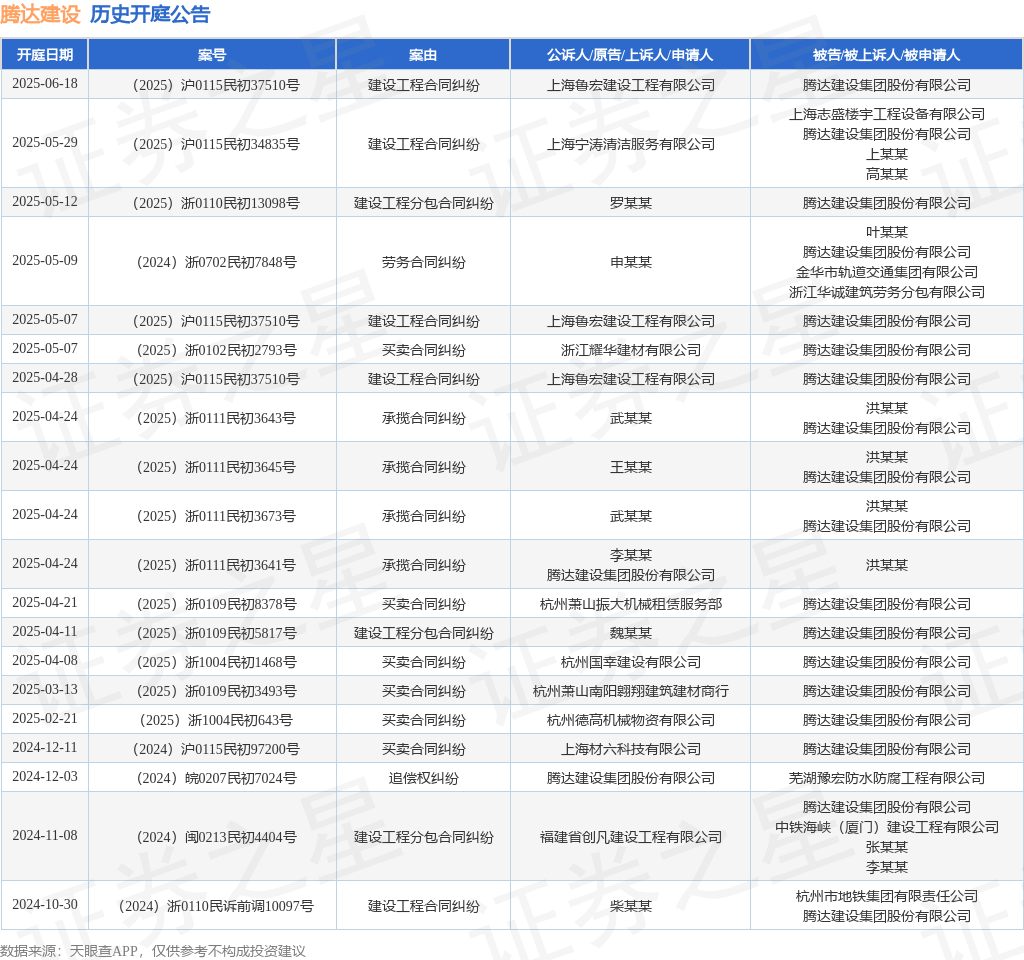The height and width of the screenshot is (960, 1024).
Task: Click plaintiff 罗某某
Action: pos(631,203)
